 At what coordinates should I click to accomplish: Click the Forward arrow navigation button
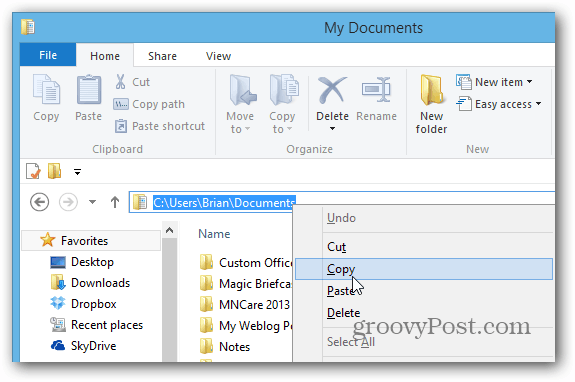click(x=68, y=202)
